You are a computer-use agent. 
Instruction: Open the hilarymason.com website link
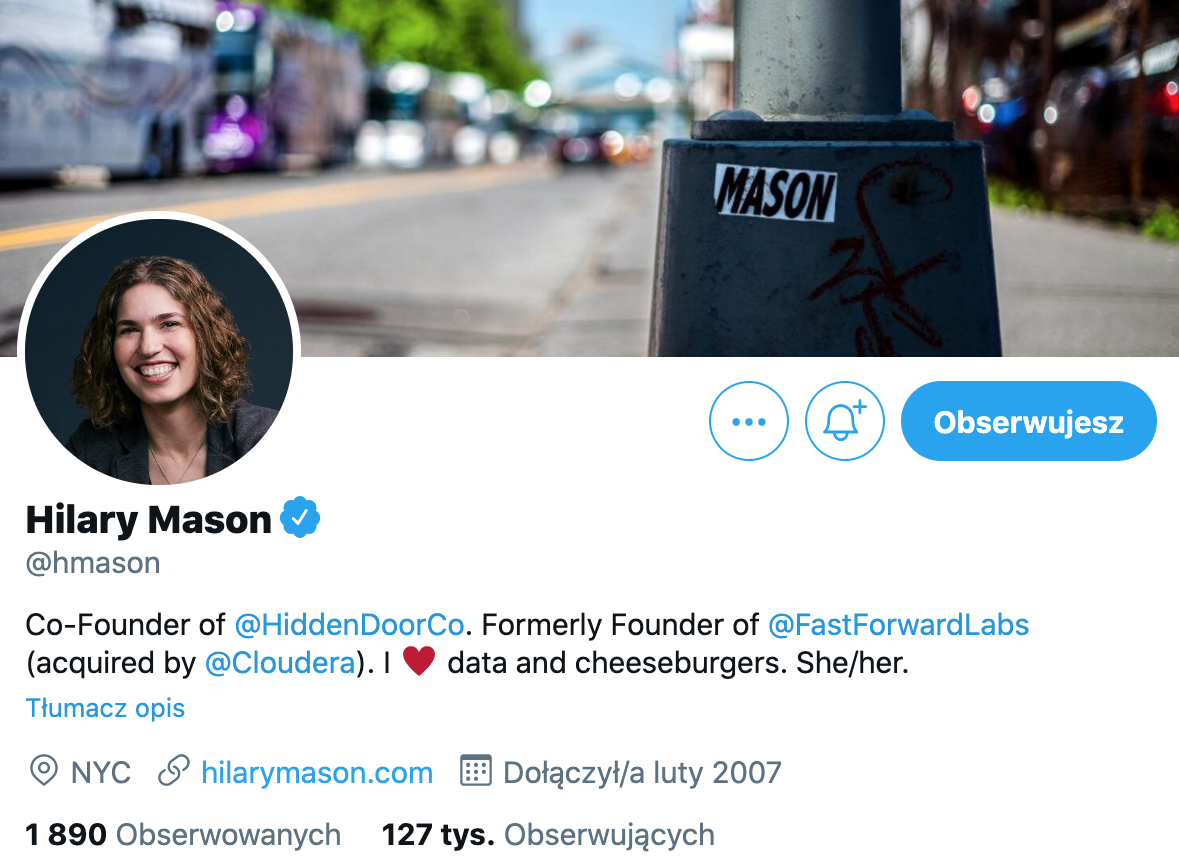pos(317,773)
